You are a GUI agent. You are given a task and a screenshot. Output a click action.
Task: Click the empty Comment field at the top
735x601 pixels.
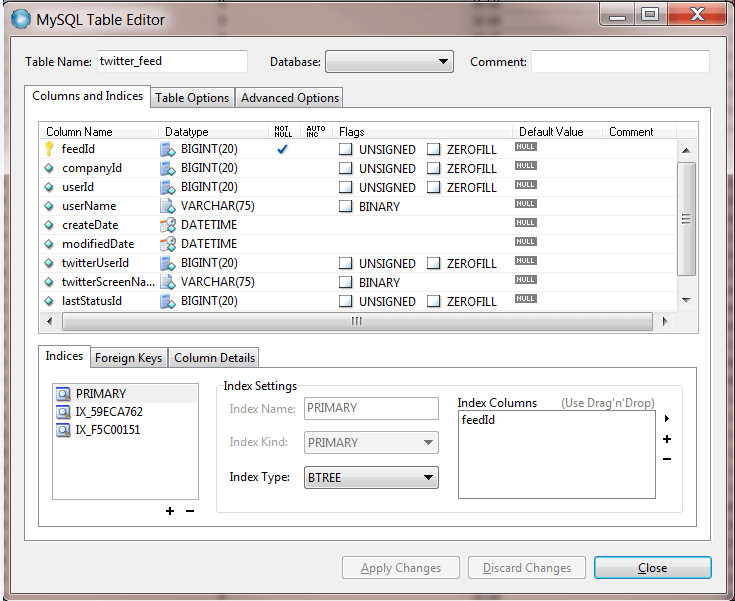[x=620, y=61]
